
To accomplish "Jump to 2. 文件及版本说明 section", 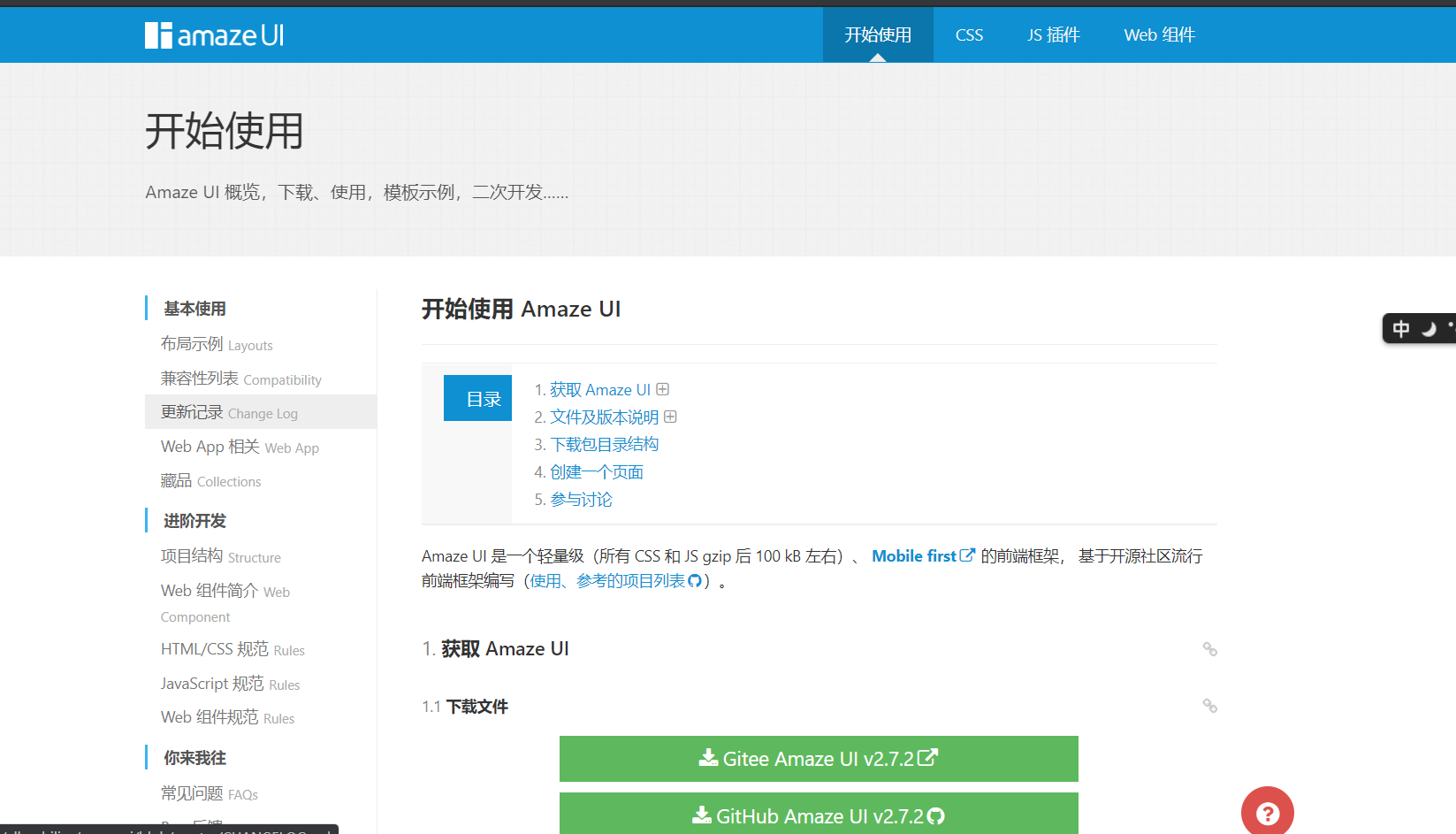I will 605,417.
